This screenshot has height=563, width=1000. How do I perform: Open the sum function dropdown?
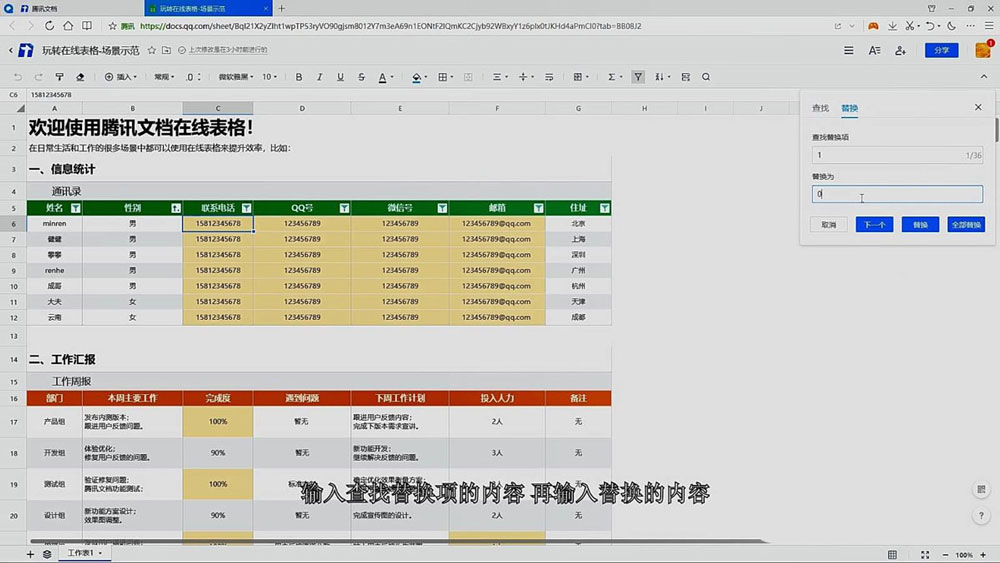(615, 77)
